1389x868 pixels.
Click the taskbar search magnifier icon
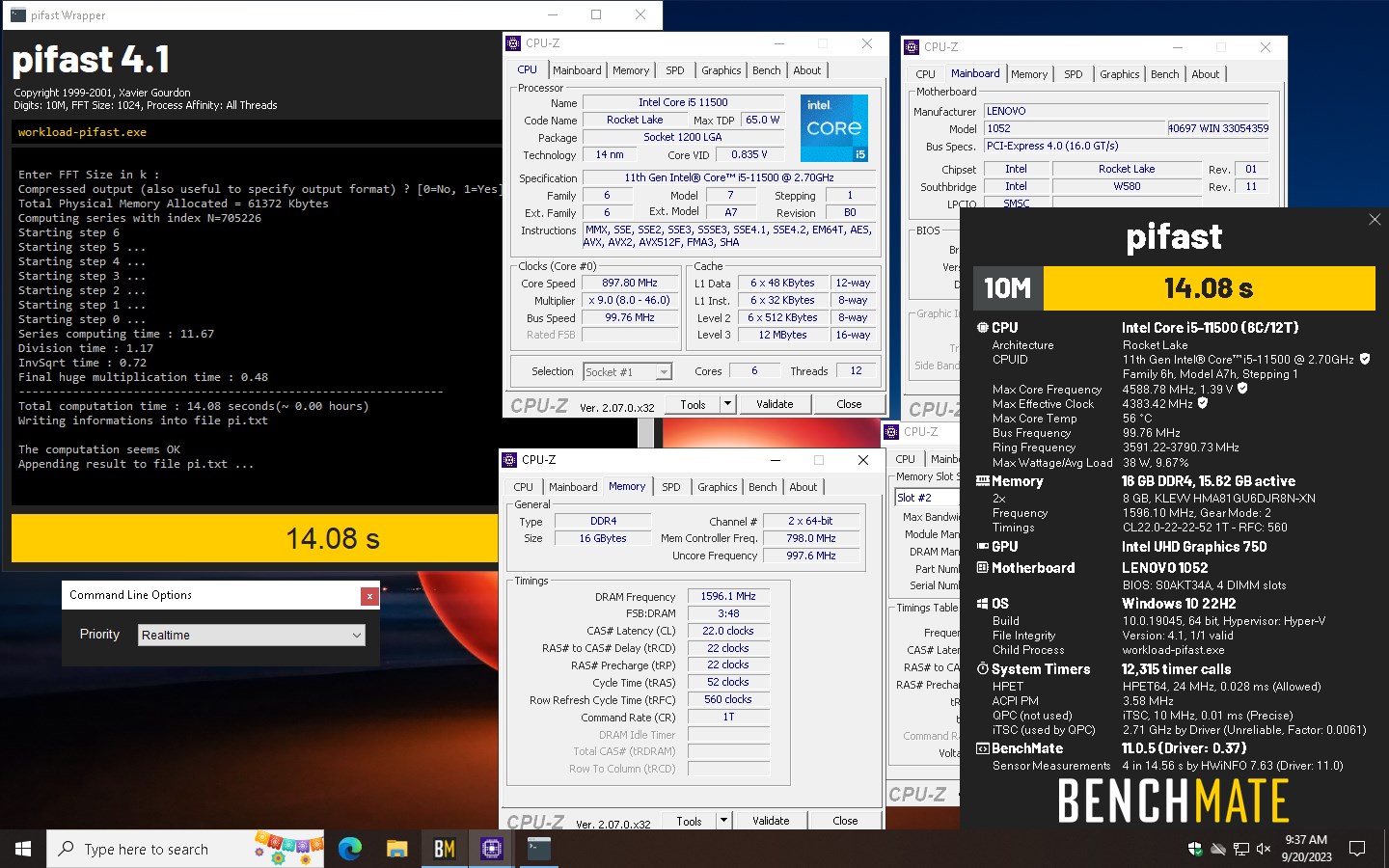coord(66,849)
